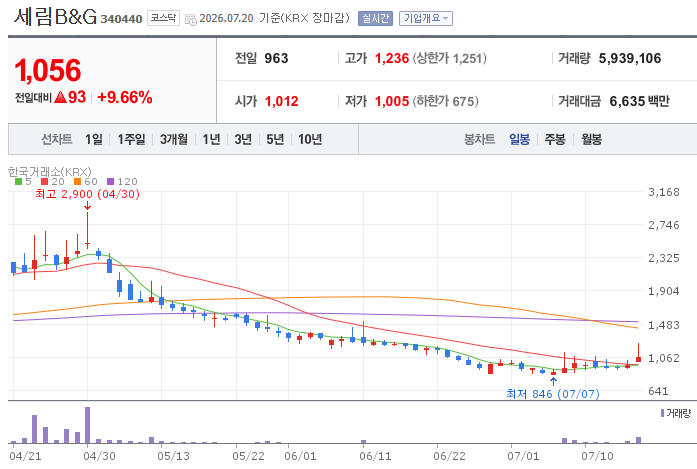
Task: Switch to the 일봉 candle chart
Action: point(519,139)
